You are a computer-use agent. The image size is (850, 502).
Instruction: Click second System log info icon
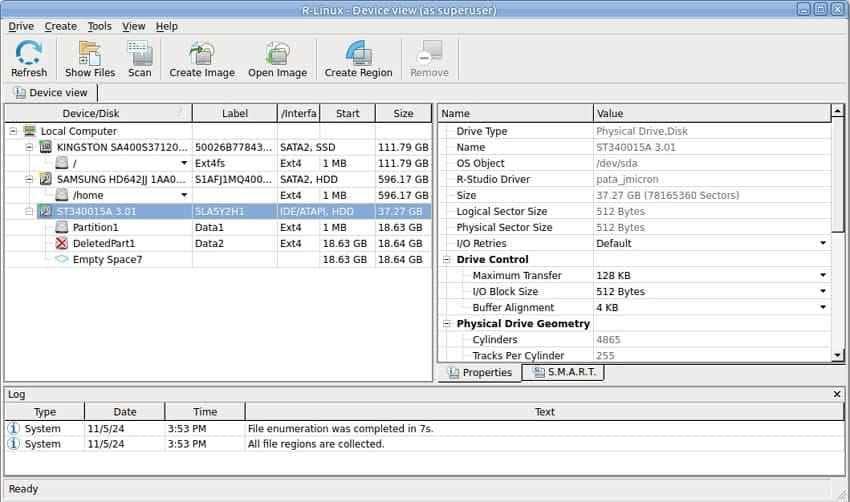click(x=14, y=443)
